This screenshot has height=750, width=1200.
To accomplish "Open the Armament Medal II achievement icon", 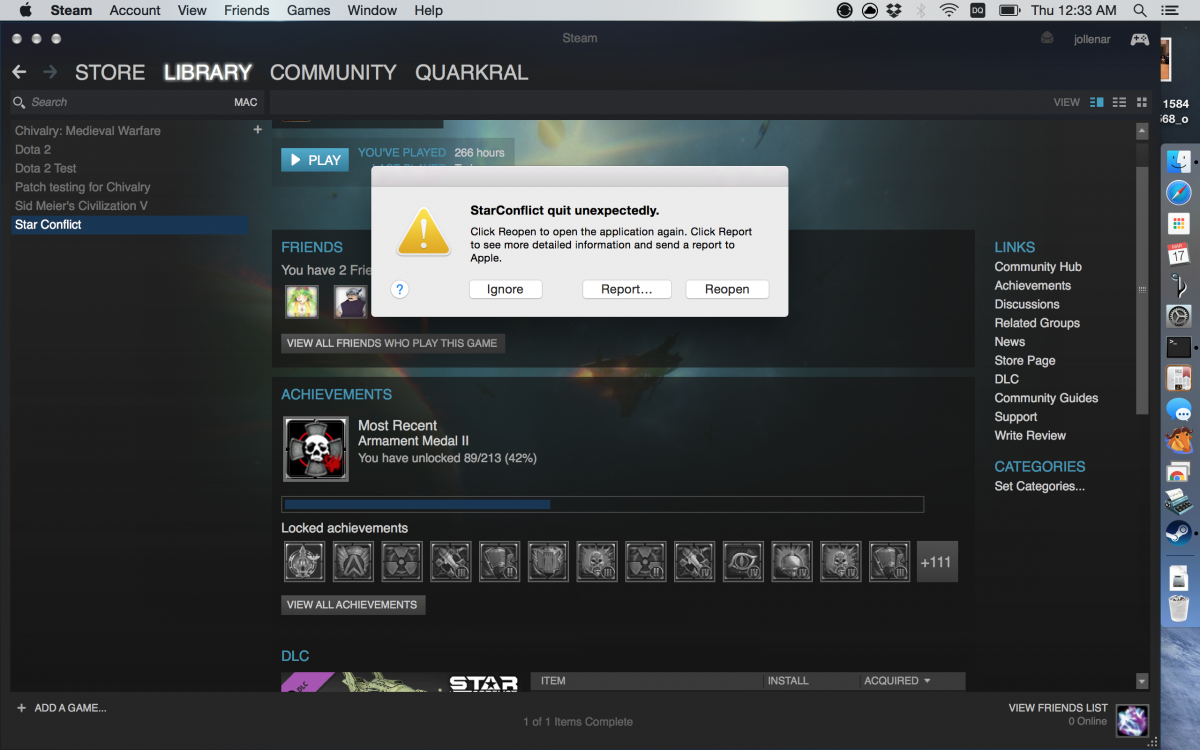I will click(x=316, y=449).
